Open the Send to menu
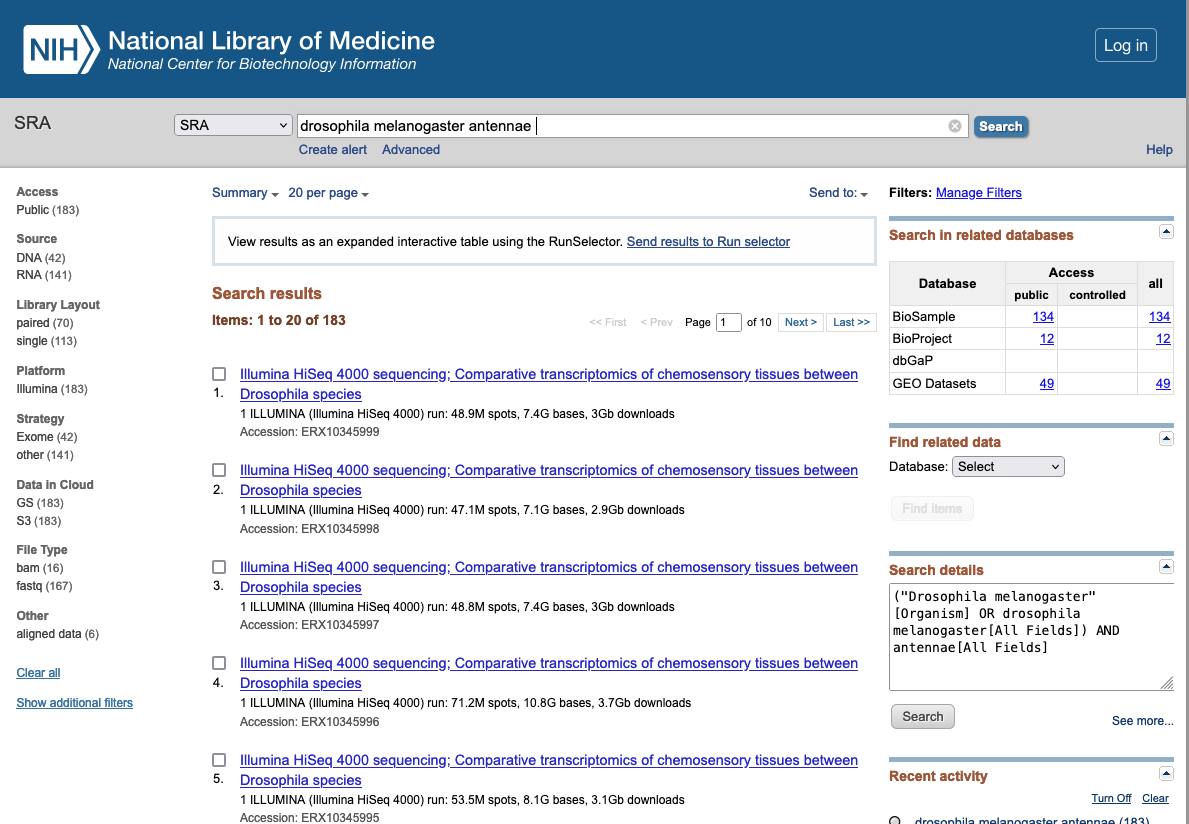 (x=838, y=193)
